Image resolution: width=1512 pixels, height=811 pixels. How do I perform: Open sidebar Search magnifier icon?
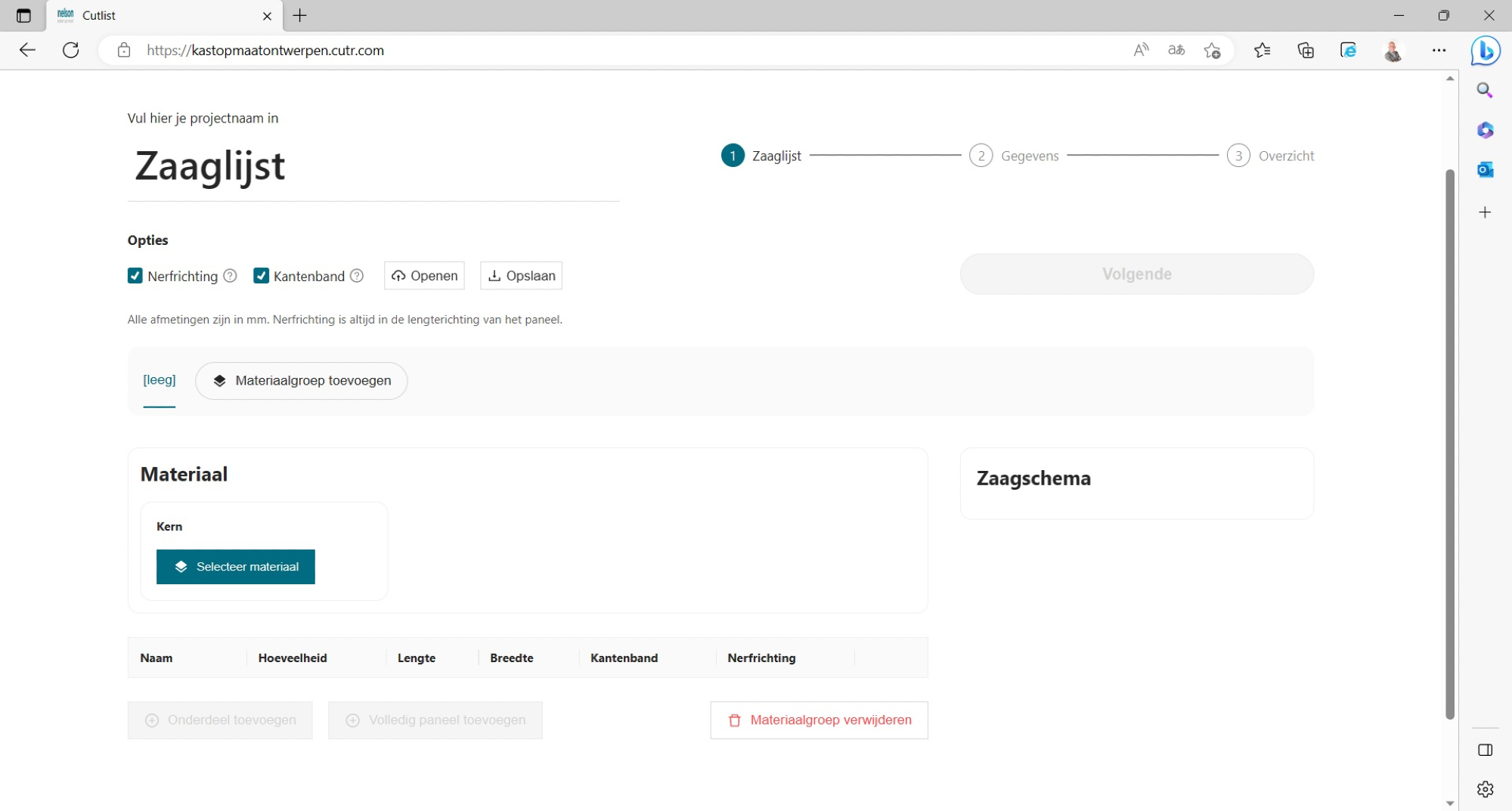[1485, 91]
